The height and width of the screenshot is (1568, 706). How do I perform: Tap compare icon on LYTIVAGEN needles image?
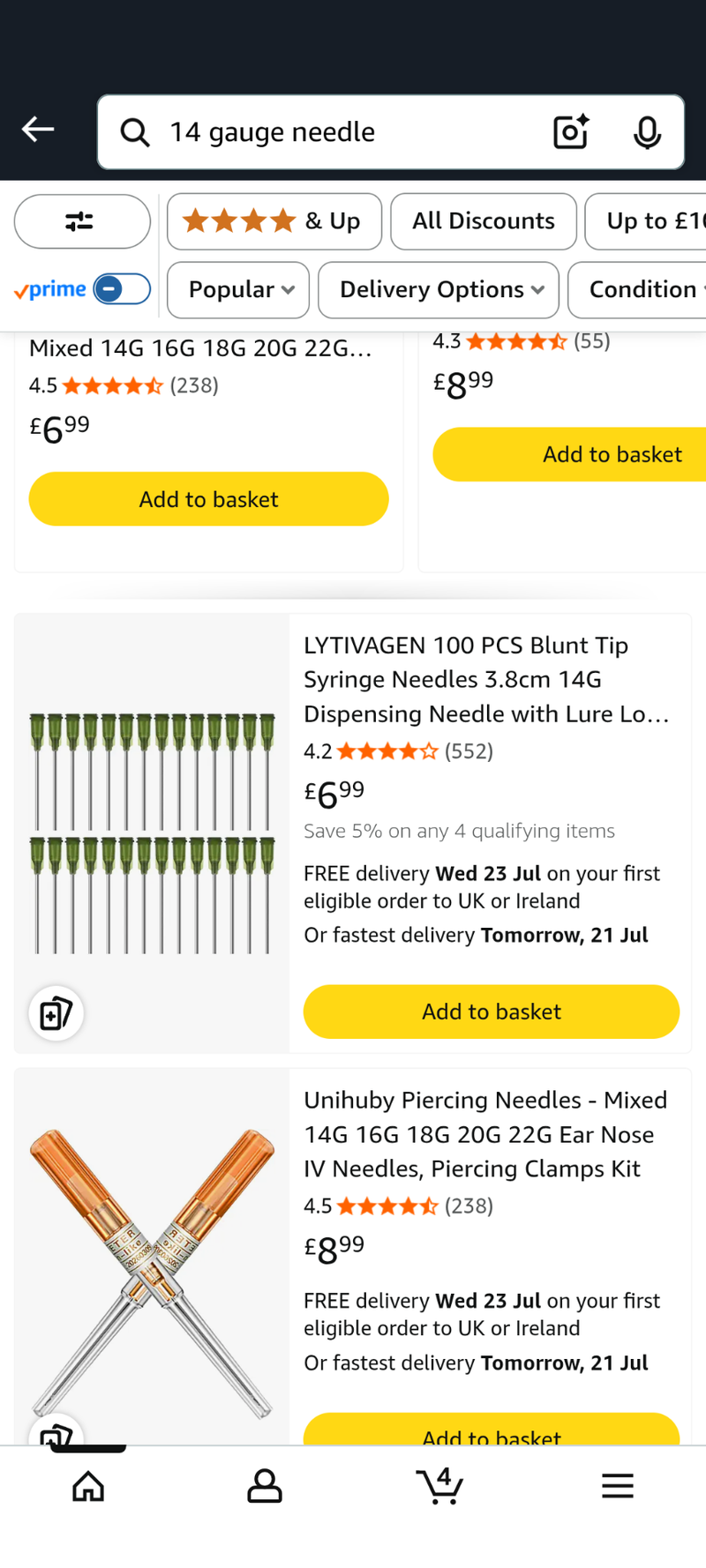pos(56,1012)
